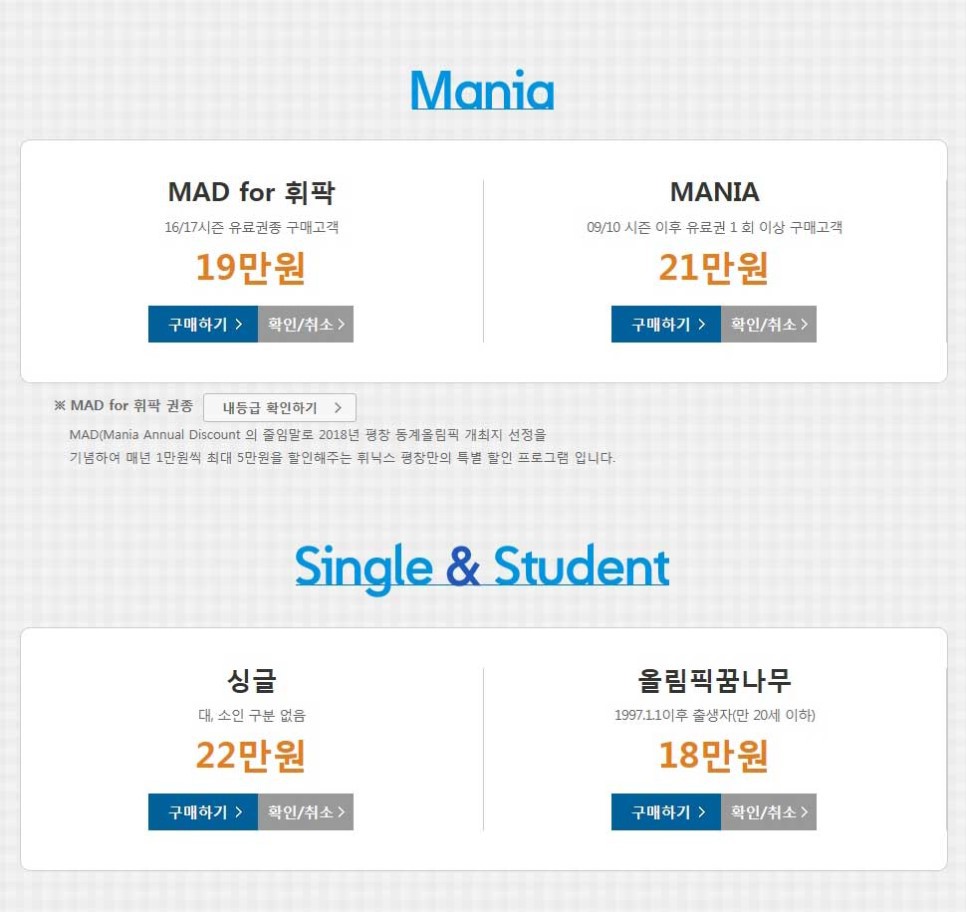Click the MAD for 휘팍 title

(x=251, y=192)
